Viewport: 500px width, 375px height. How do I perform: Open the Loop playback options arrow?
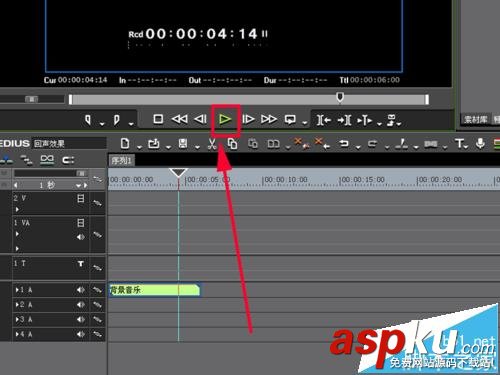pos(305,123)
